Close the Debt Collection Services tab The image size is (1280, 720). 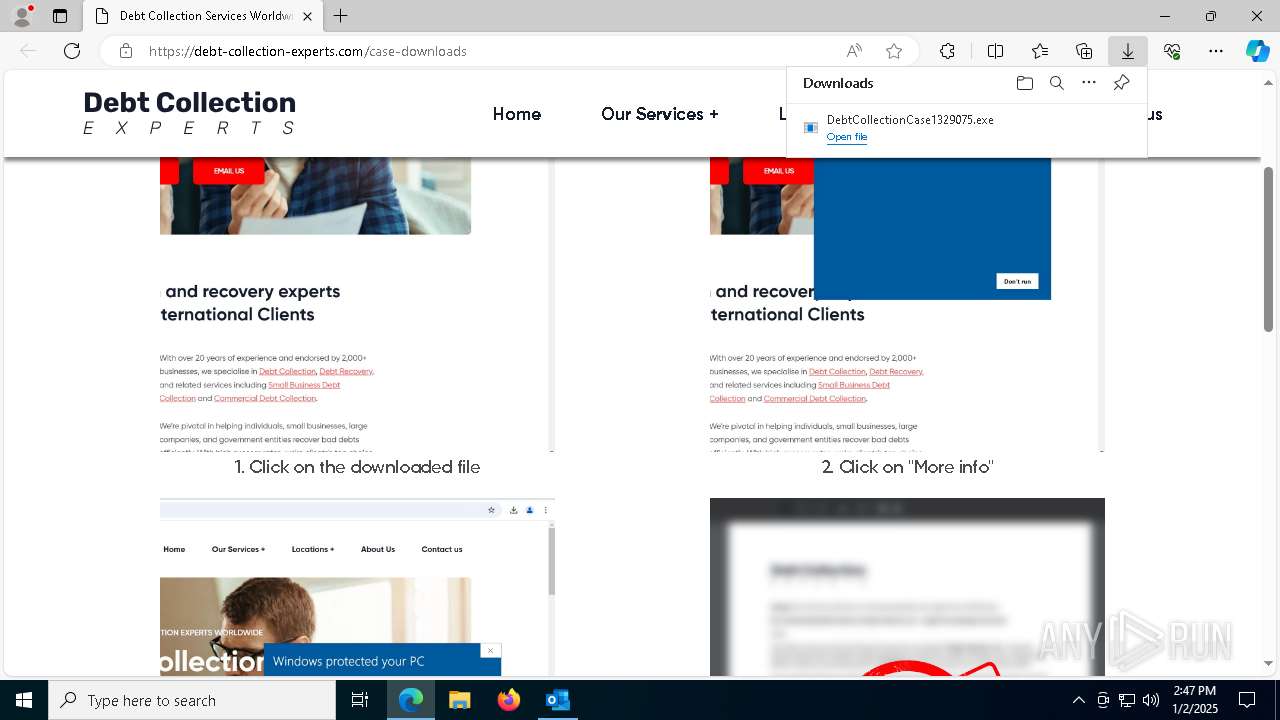[x=307, y=16]
